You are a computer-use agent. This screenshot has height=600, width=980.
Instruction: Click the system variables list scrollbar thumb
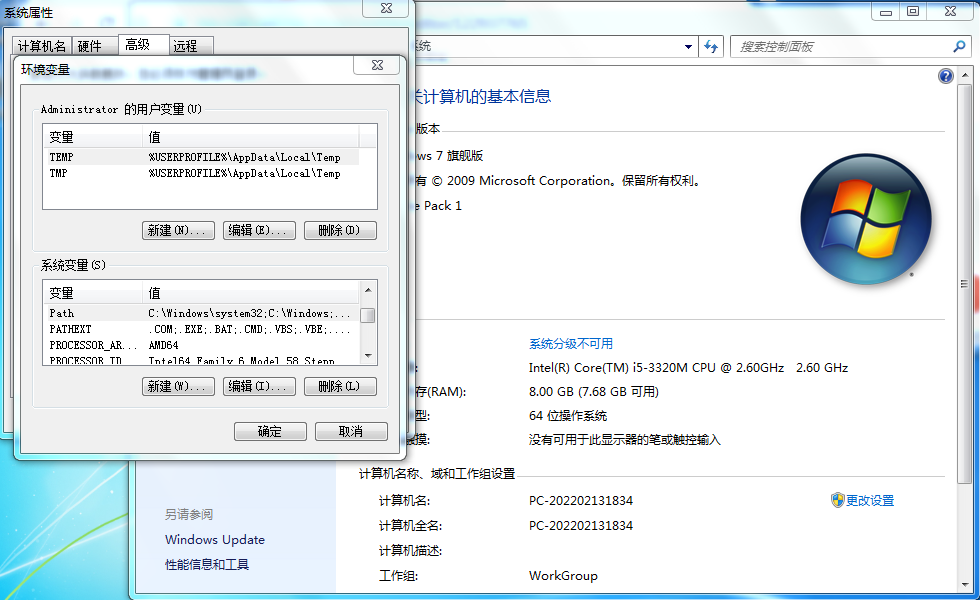(x=368, y=316)
